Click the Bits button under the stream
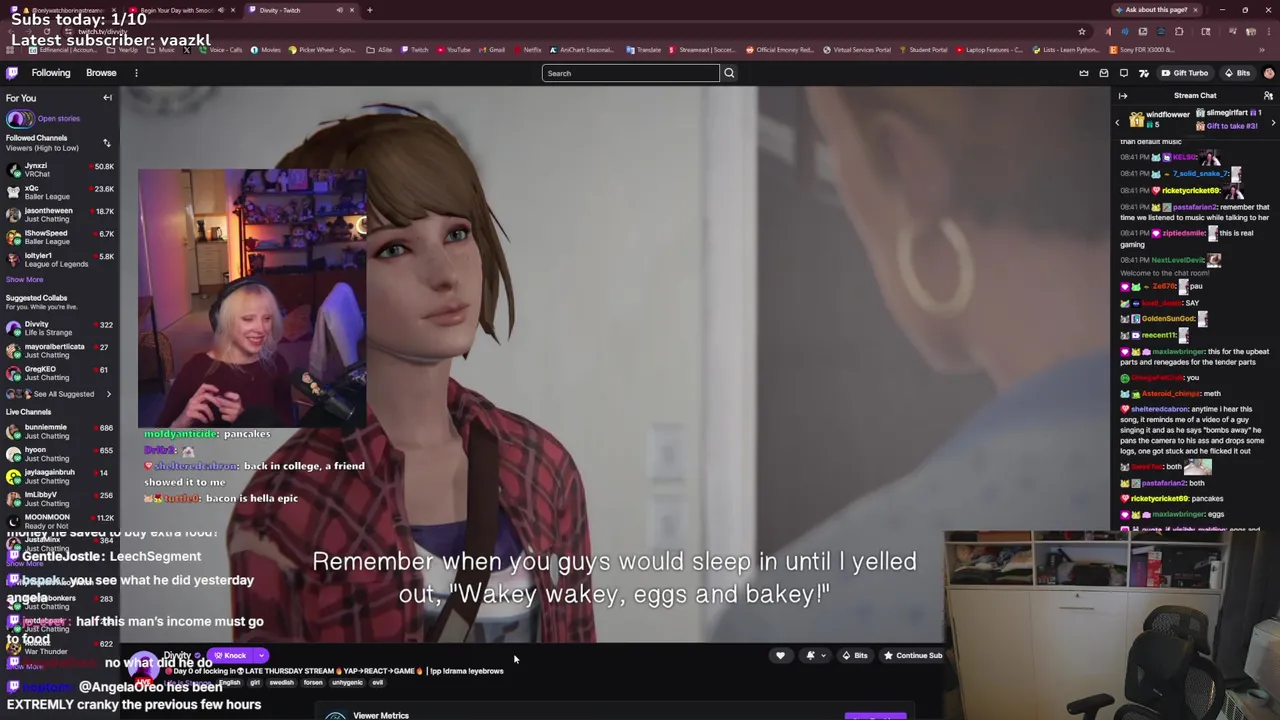Screen dimensions: 1280x720 pyautogui.click(x=855, y=656)
